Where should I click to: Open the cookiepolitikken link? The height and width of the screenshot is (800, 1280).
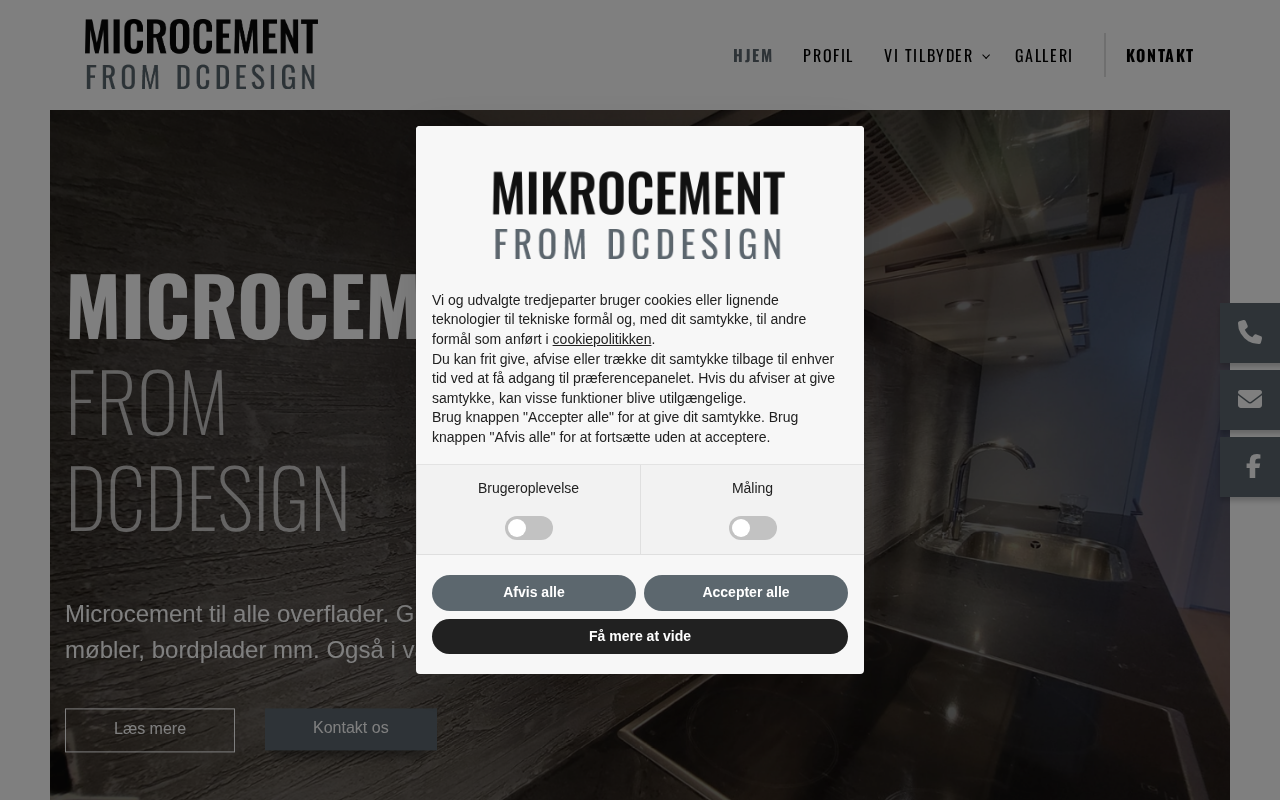pyautogui.click(x=602, y=339)
